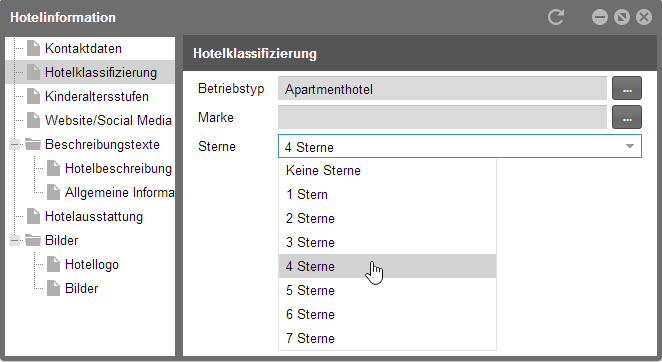The width and height of the screenshot is (662, 362).
Task: Open Kinderaltersstufen in the navigation tree
Action: point(97,96)
